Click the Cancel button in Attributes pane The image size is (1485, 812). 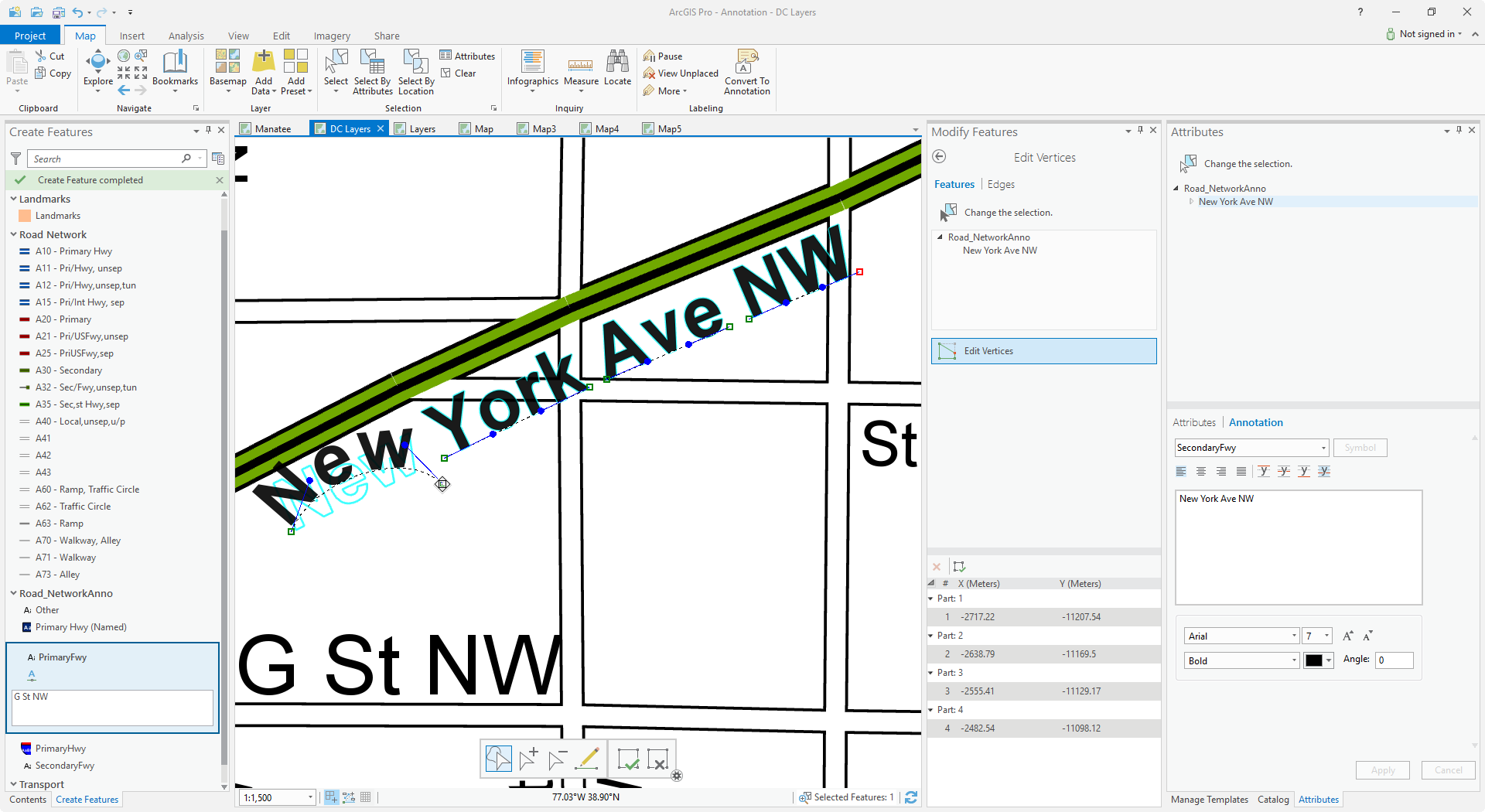tap(1449, 770)
